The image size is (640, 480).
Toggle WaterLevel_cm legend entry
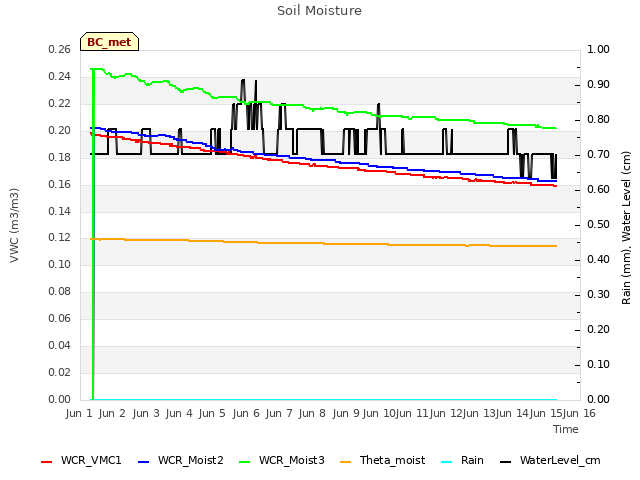point(550,461)
